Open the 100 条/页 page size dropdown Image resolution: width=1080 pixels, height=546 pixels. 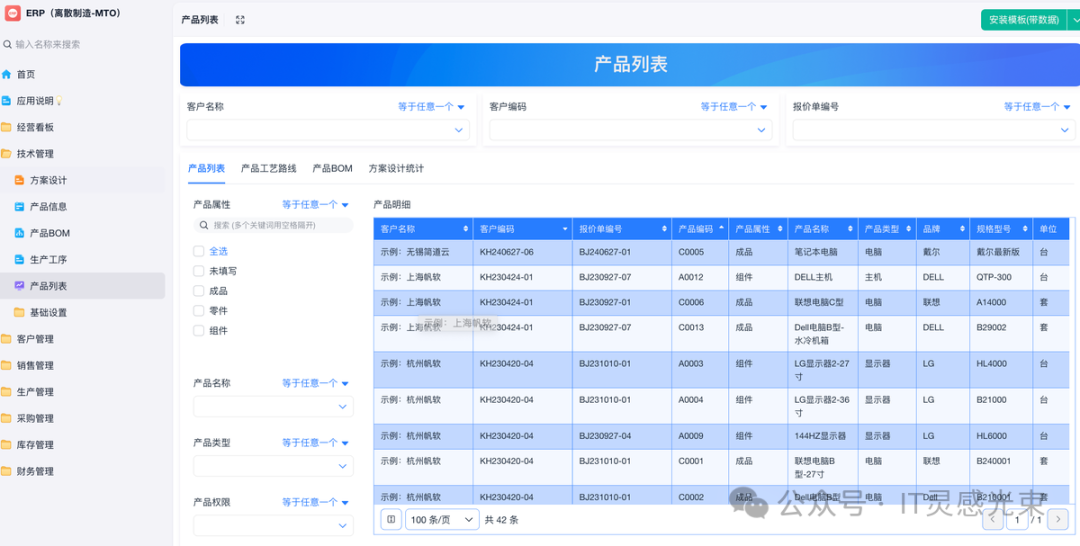[440, 519]
